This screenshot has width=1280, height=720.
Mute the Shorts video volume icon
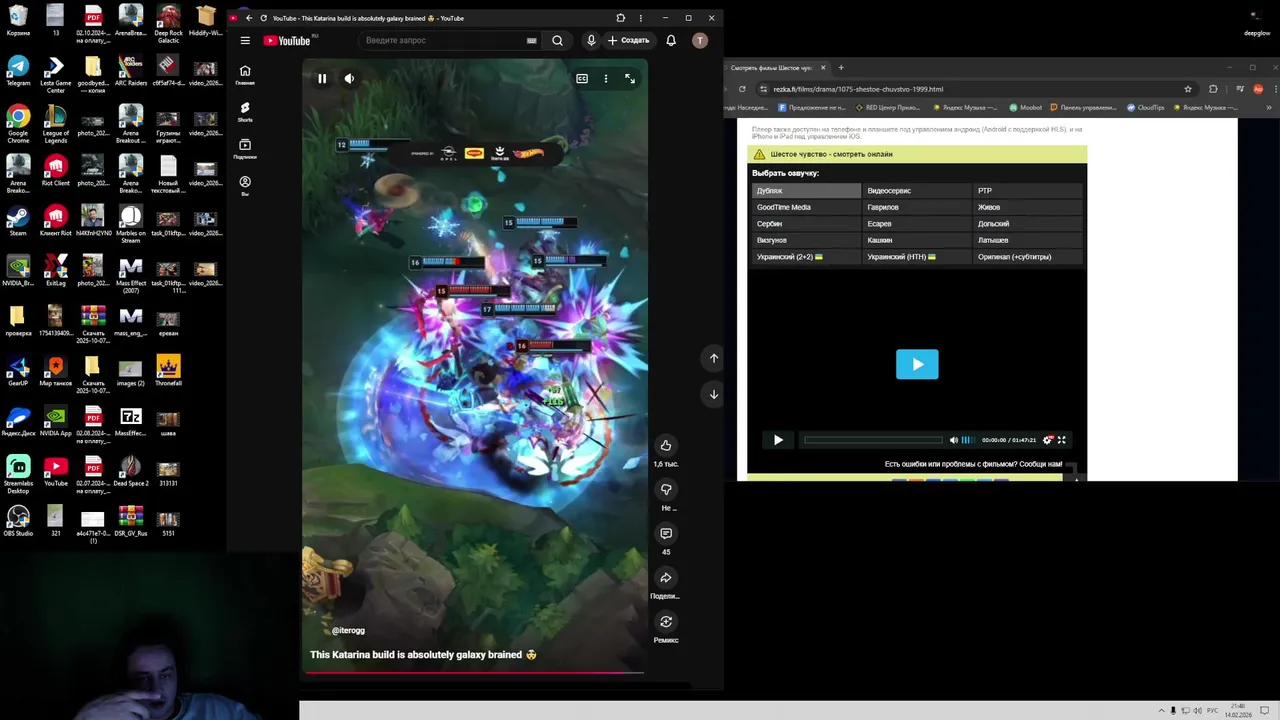349,78
